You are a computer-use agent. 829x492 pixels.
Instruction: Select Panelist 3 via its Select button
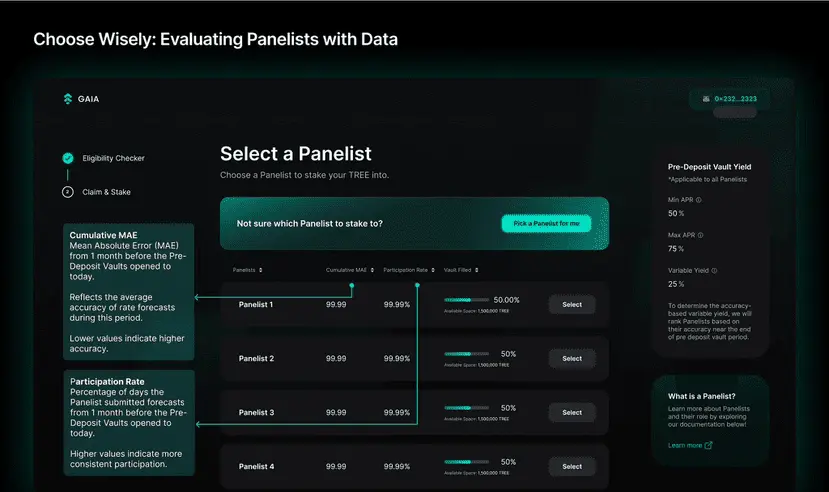(572, 413)
